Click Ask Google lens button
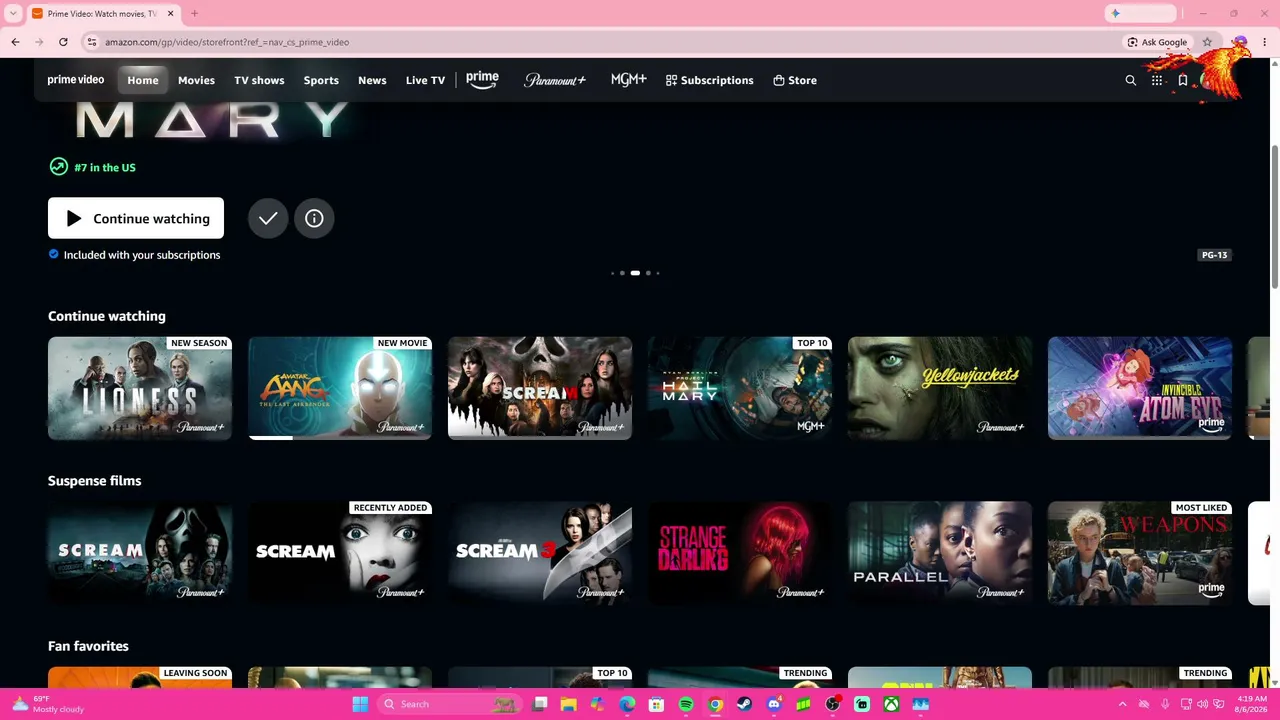 point(1157,42)
